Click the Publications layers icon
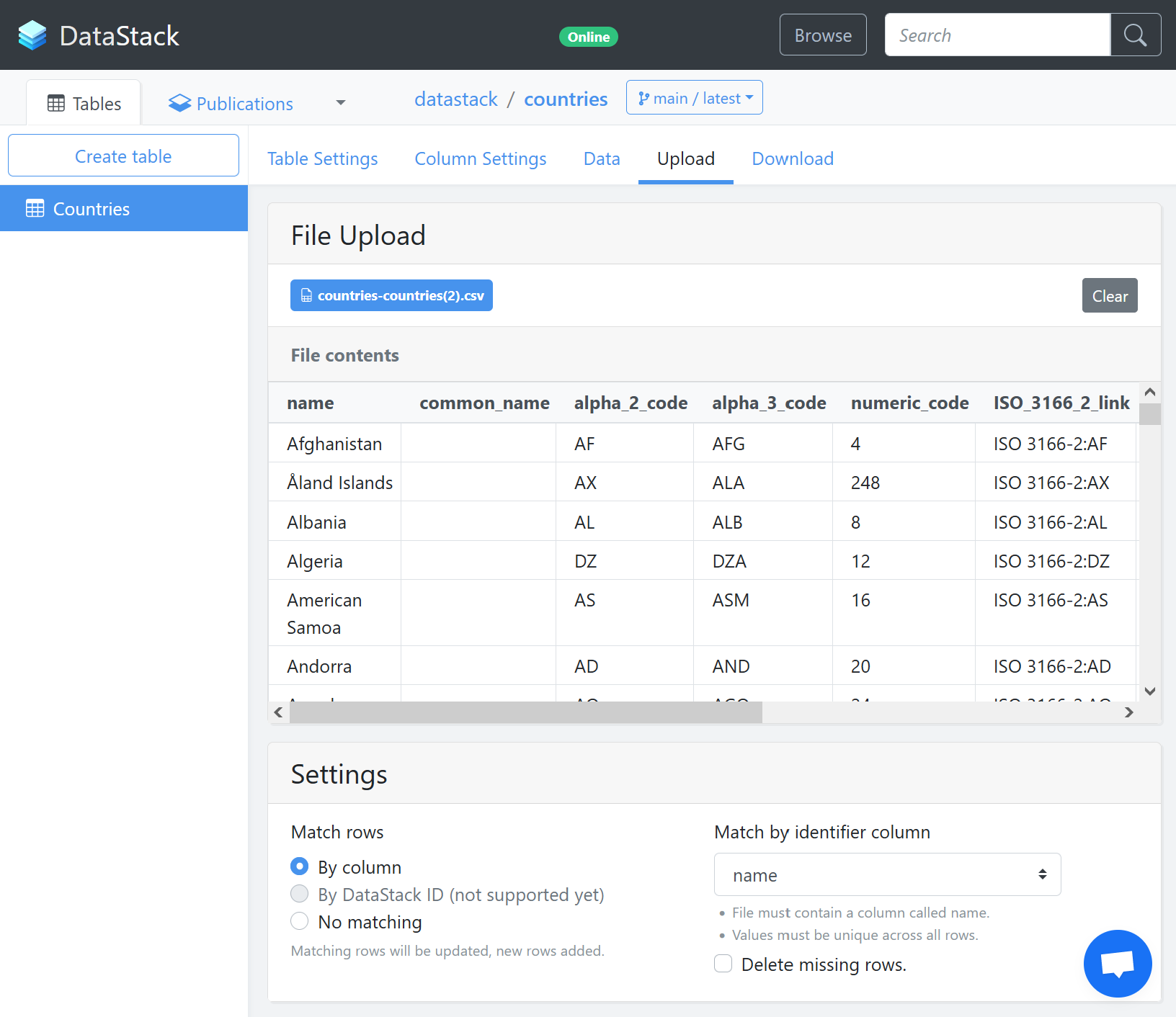 179,103
